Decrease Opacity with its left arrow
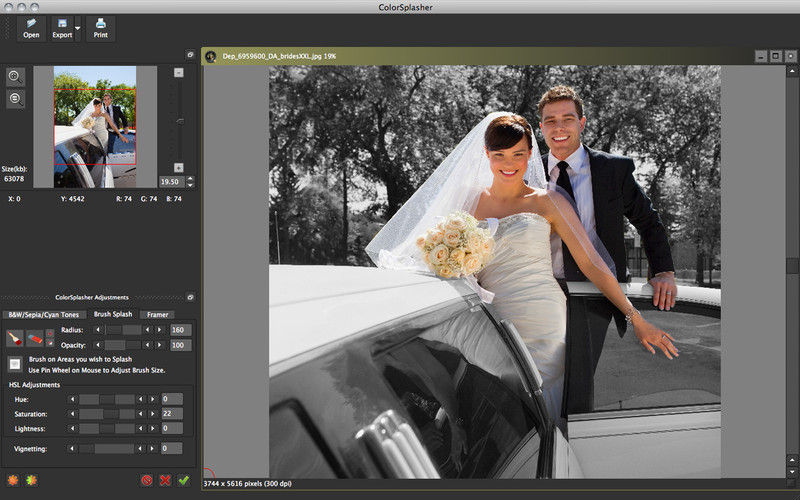 [x=98, y=345]
